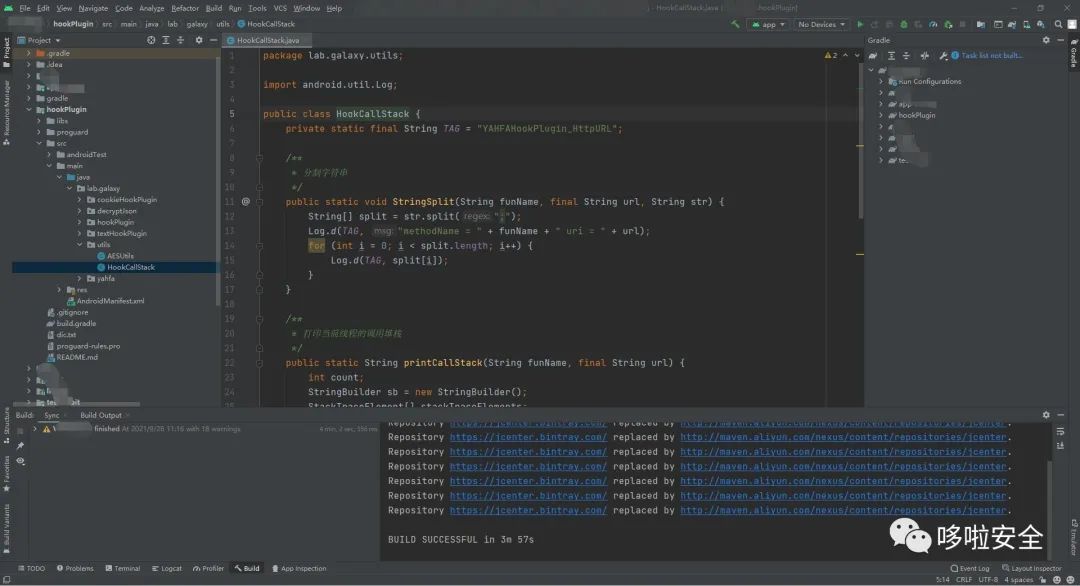The height and width of the screenshot is (586, 1080).
Task: Expand all items in Project panel
Action: point(166,40)
